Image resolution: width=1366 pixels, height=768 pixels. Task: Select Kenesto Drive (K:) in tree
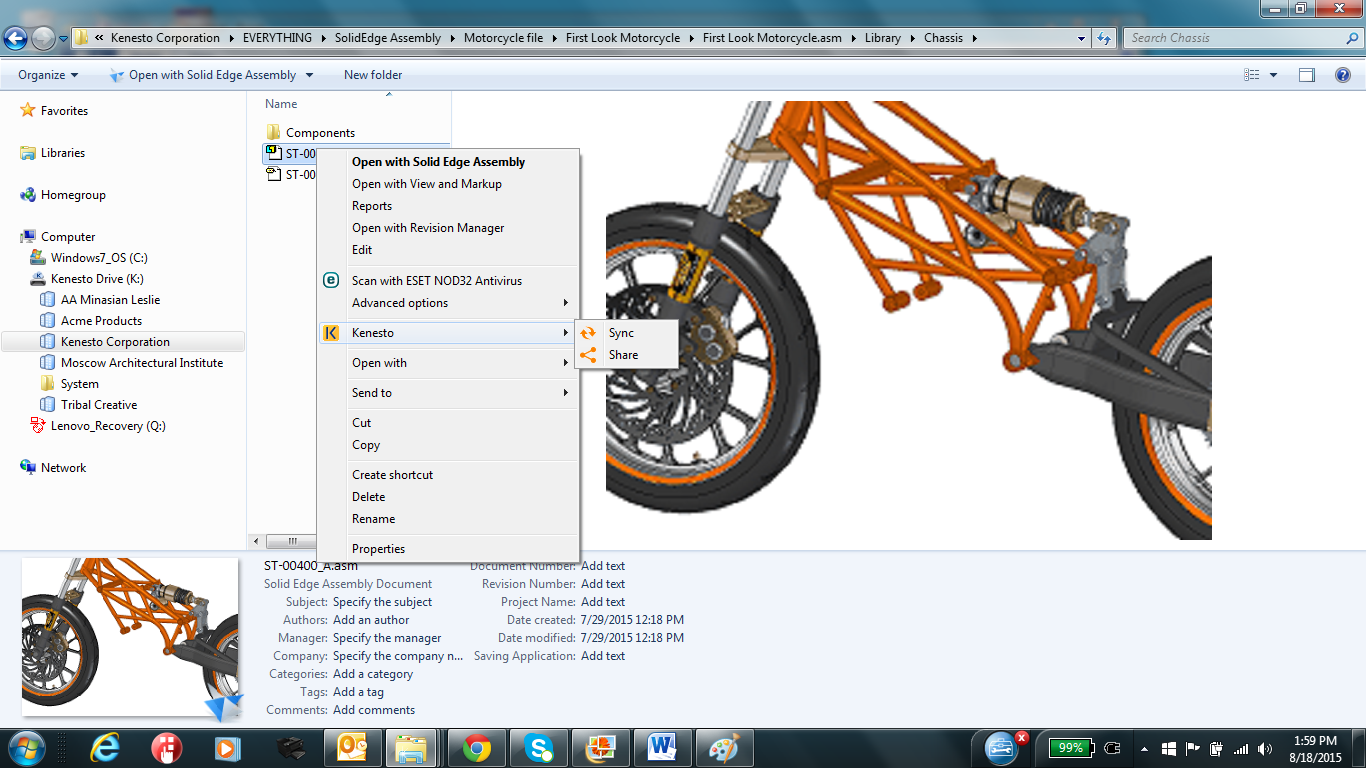click(97, 279)
